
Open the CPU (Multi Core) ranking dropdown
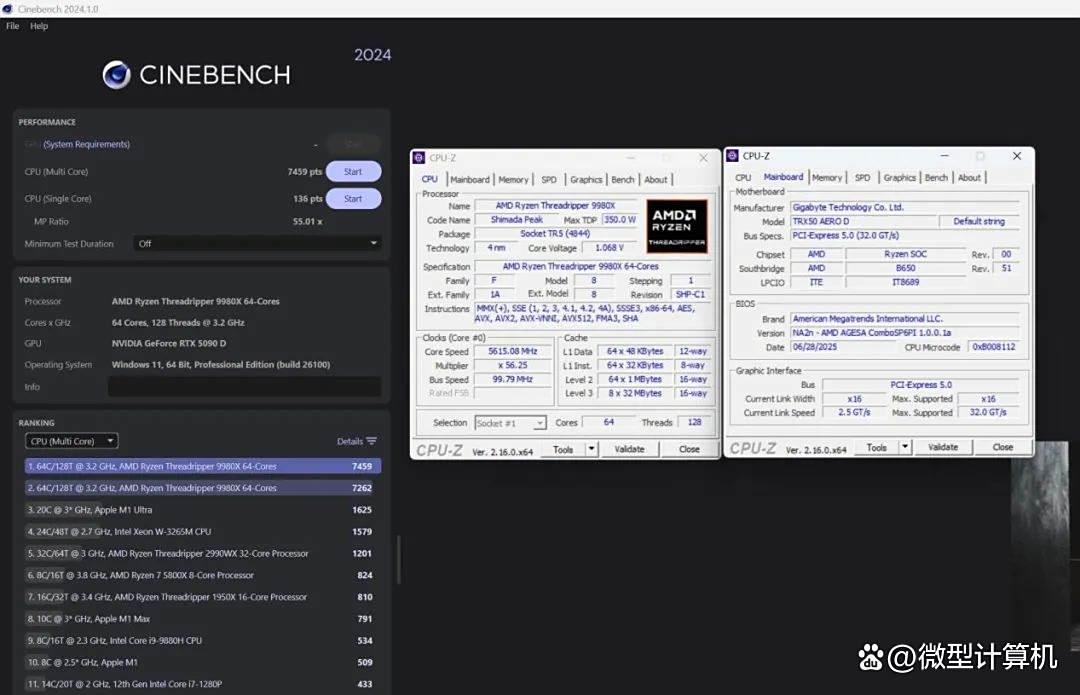pos(72,441)
